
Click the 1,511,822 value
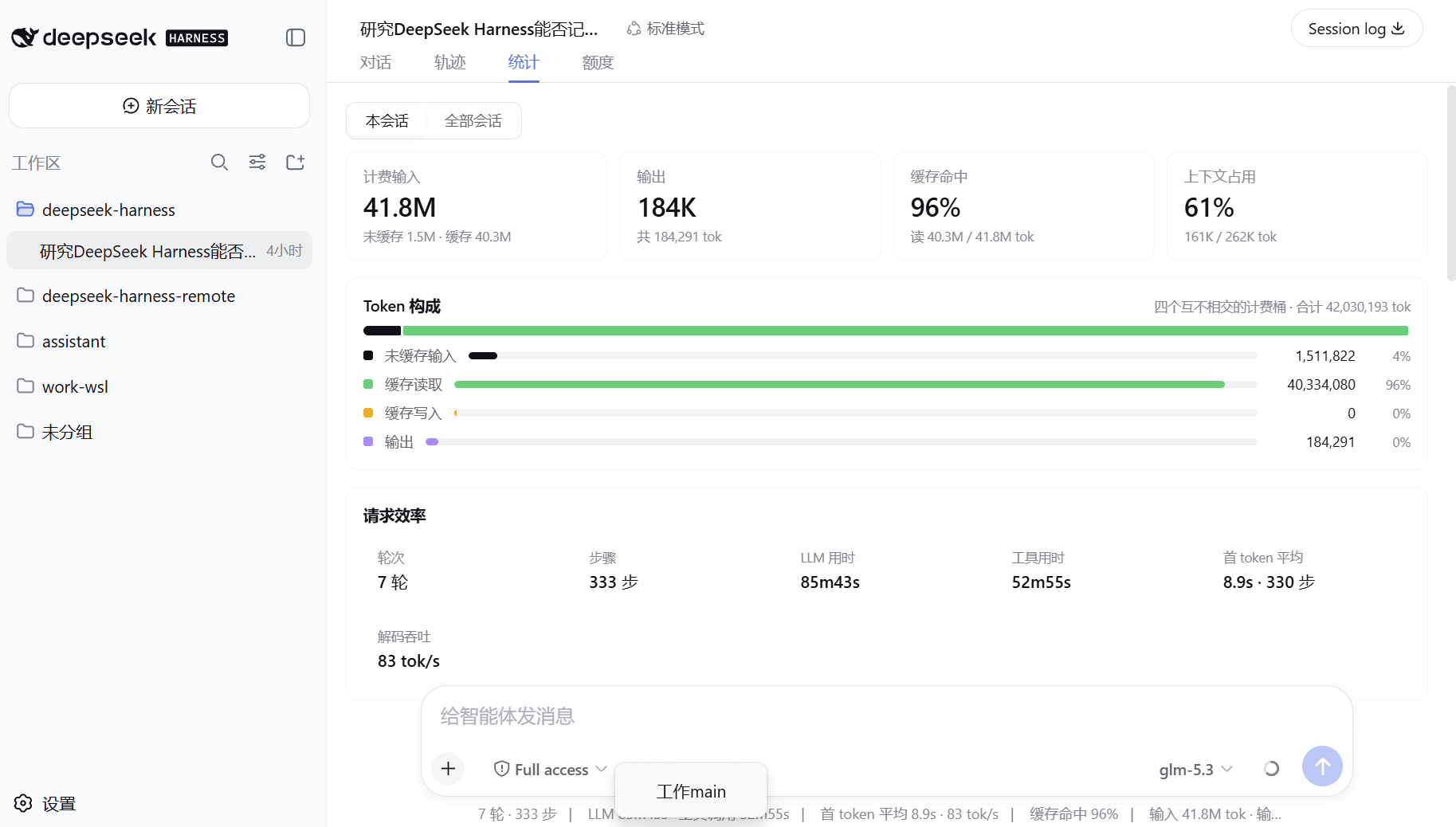pyautogui.click(x=1325, y=355)
